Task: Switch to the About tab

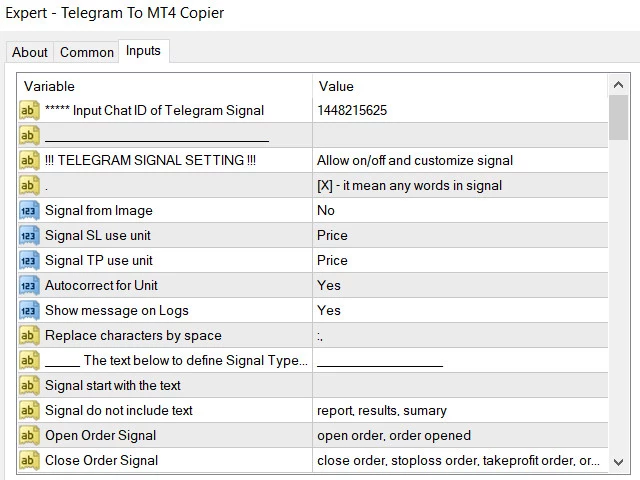Action: [x=30, y=52]
